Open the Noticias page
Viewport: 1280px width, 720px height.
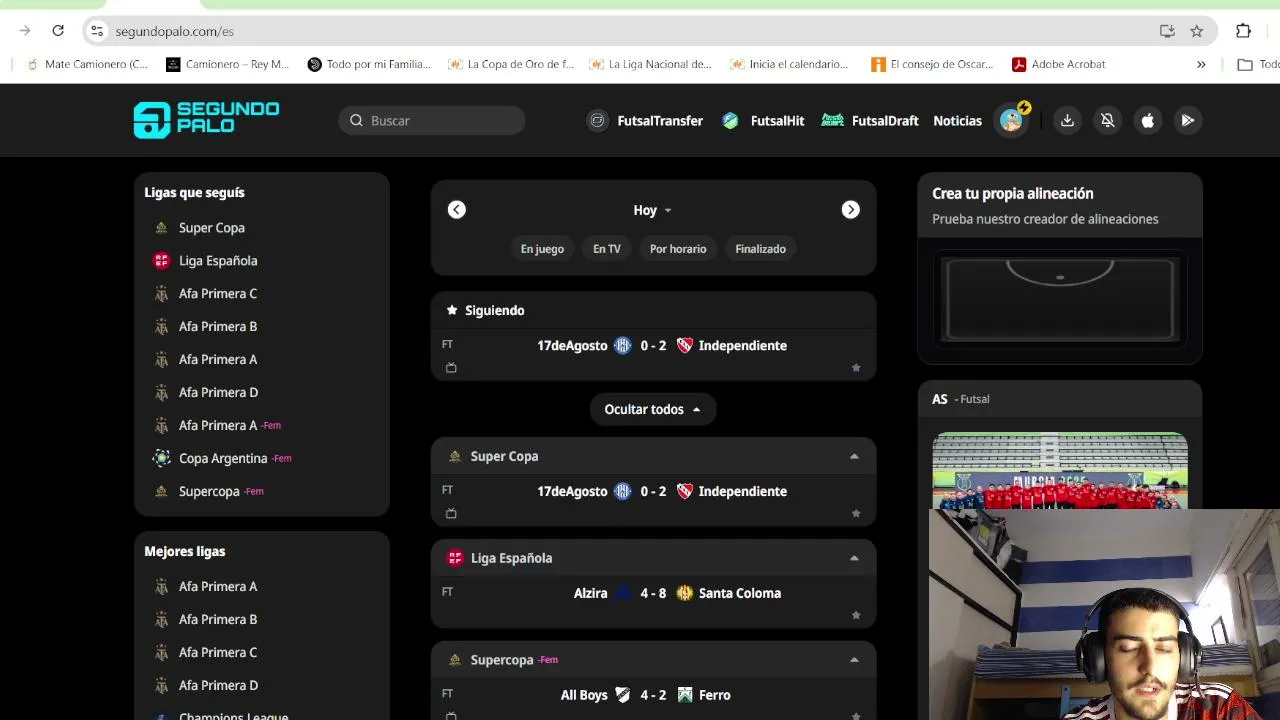tap(957, 120)
